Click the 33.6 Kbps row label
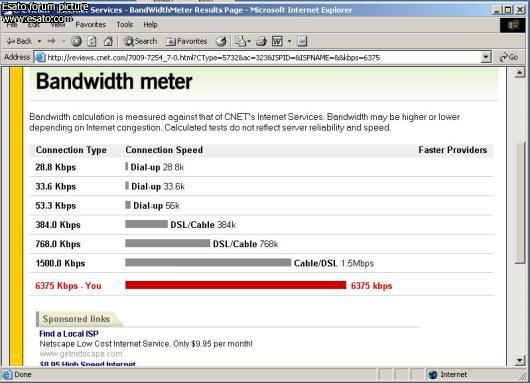Screen dimensions: 530x383 point(55,187)
